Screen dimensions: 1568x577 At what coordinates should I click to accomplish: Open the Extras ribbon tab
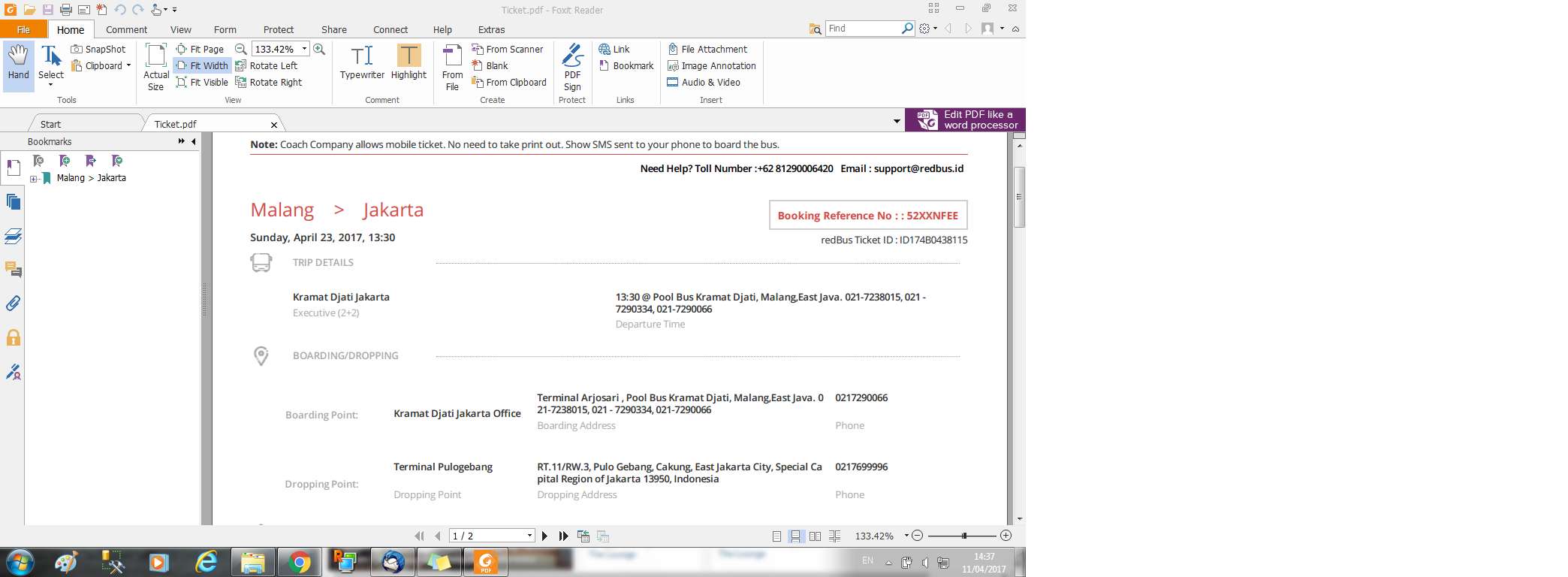click(x=491, y=29)
